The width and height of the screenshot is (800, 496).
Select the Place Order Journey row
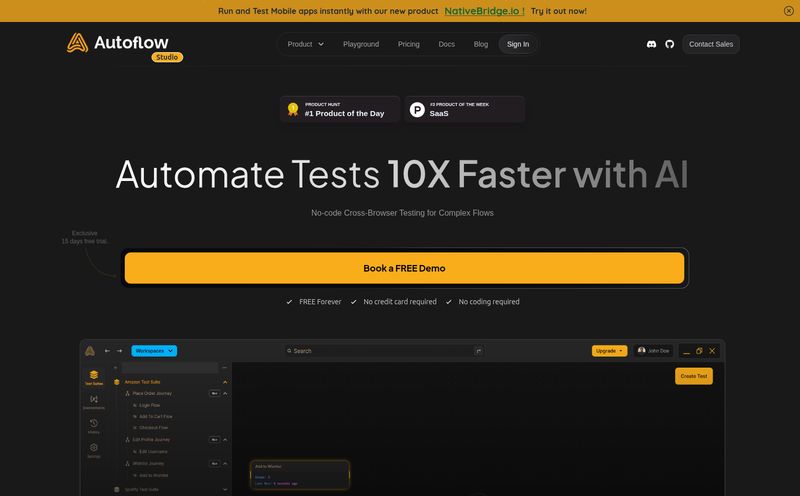pyautogui.click(x=152, y=393)
